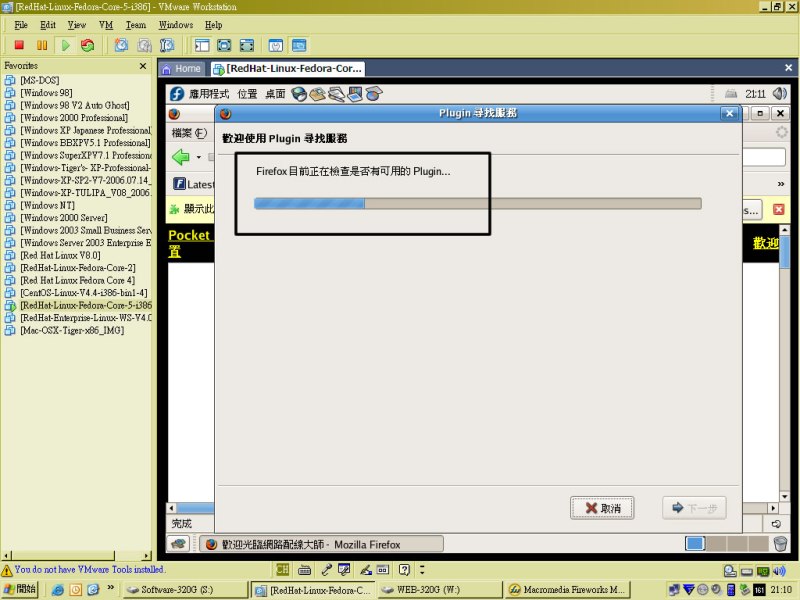800x600 pixels.
Task: Click the Pocket link in Firefox page
Action: pos(189,236)
